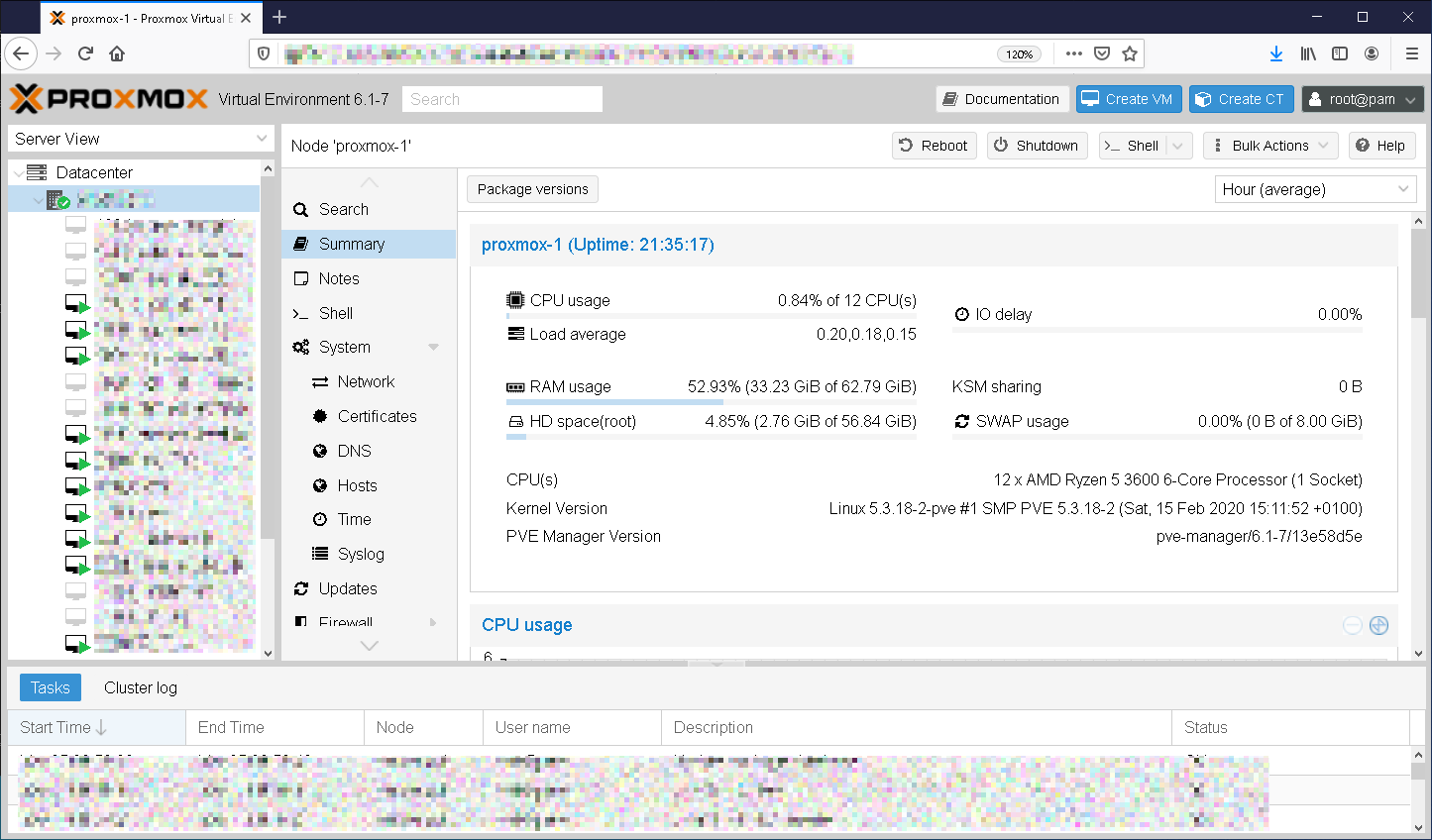Image resolution: width=1432 pixels, height=840 pixels.
Task: Switch to Tasks tab
Action: 50,687
